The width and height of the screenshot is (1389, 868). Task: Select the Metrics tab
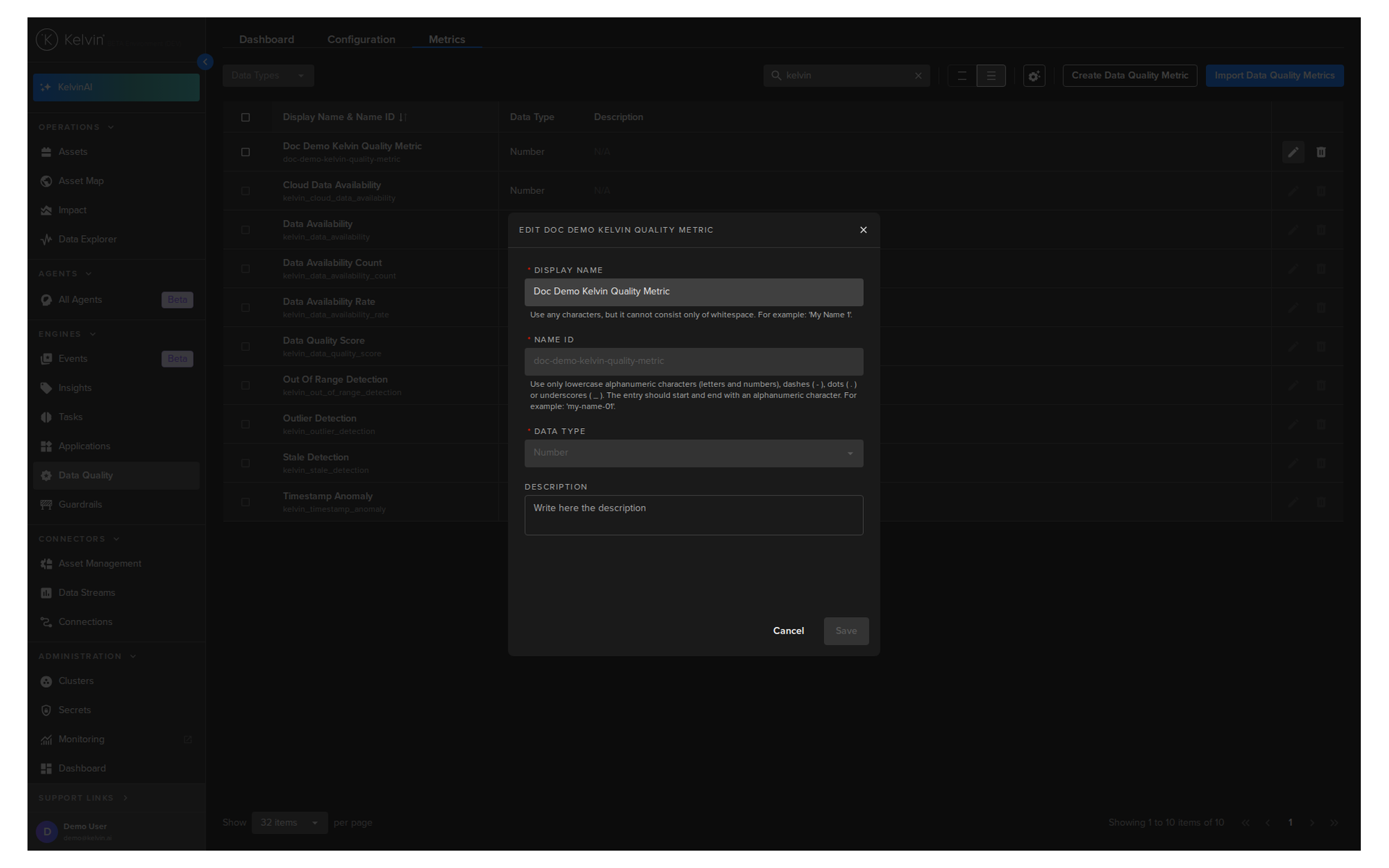click(x=447, y=40)
